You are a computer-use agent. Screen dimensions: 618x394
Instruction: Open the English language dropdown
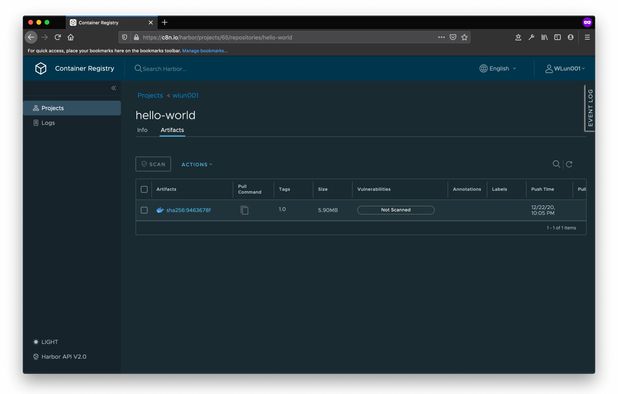click(x=498, y=69)
